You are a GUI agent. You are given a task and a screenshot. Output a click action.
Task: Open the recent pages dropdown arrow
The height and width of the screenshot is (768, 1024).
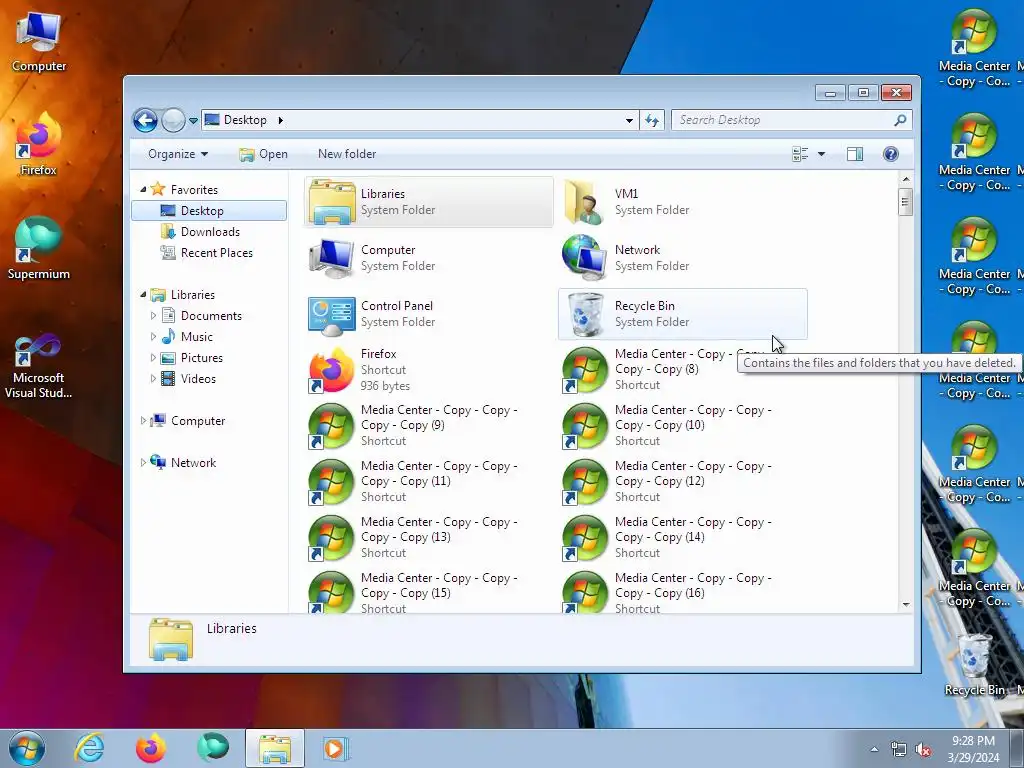tap(193, 121)
